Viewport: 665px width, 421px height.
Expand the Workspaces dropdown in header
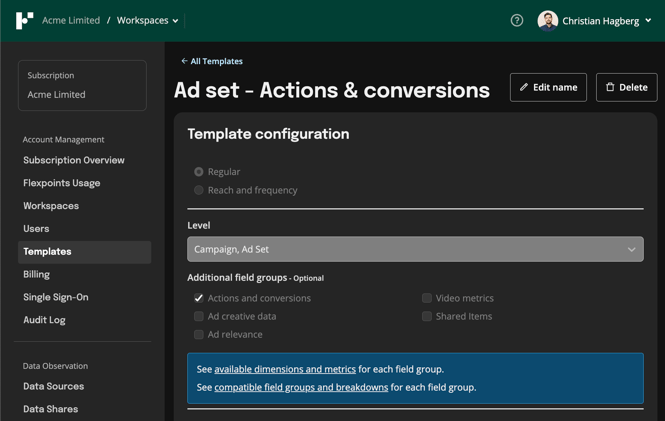(x=148, y=20)
